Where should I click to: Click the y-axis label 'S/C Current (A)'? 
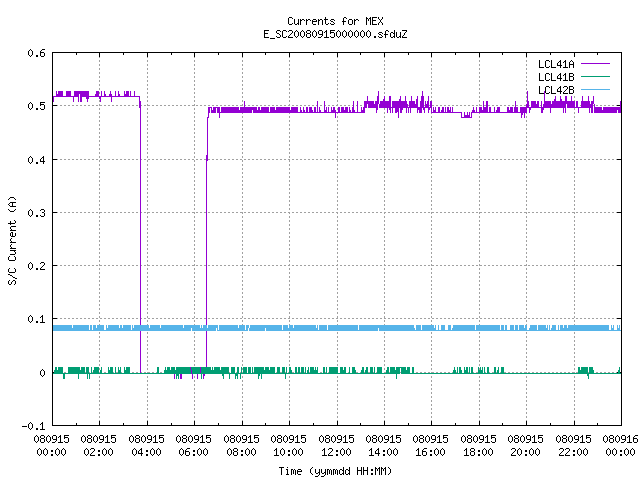pos(12,240)
